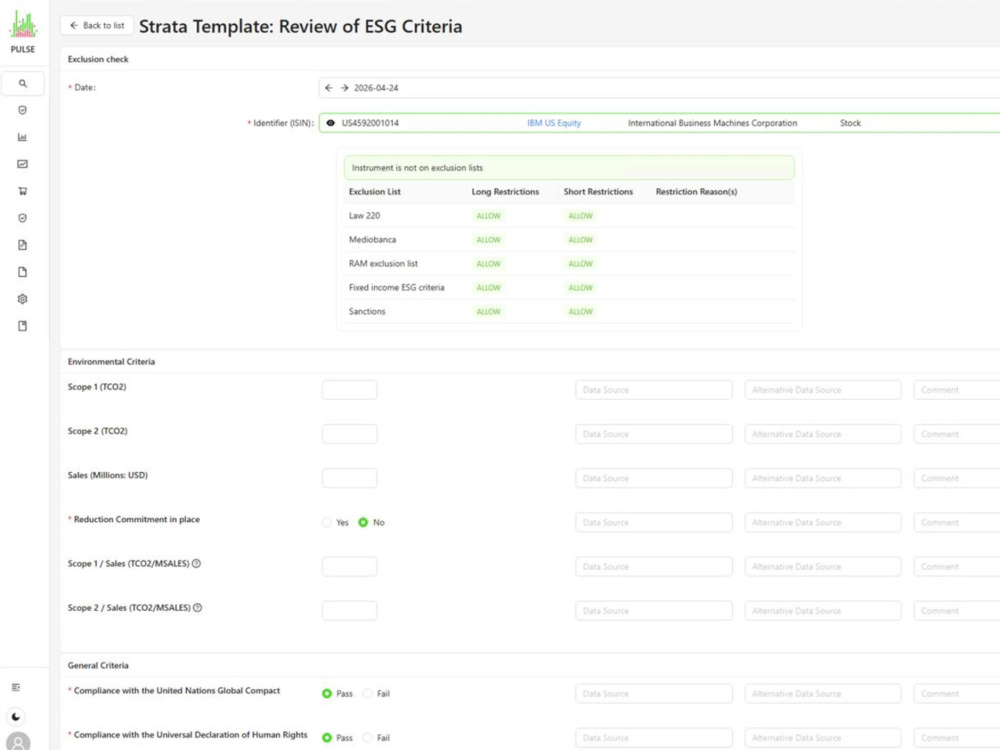Click the RAM exclusion list row

point(569,263)
